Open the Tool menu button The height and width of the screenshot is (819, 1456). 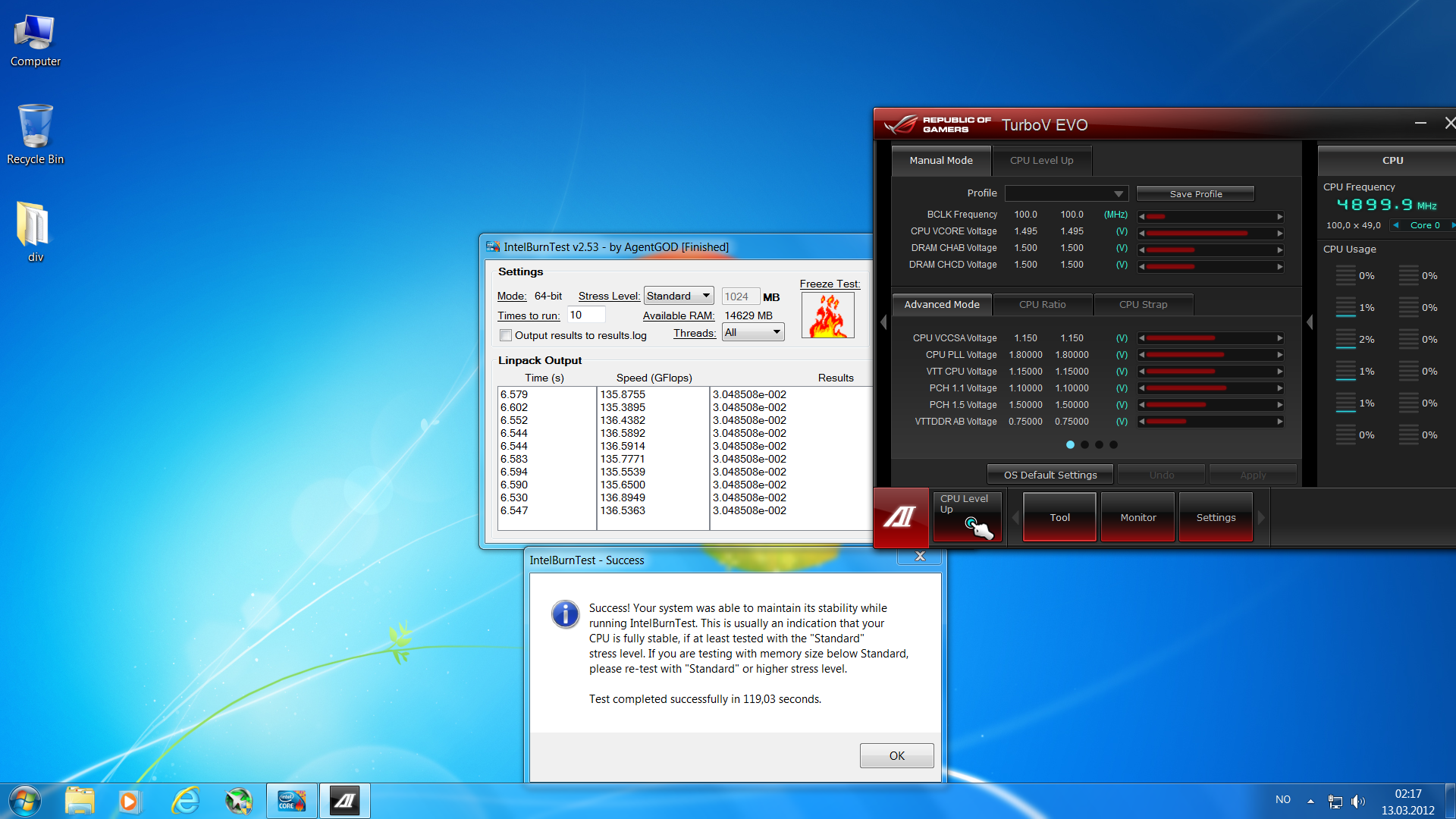(1059, 517)
